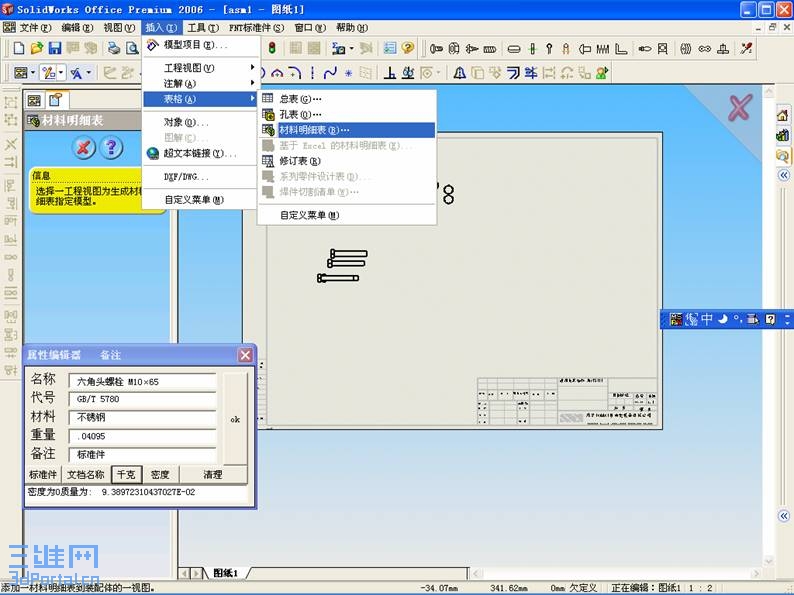
Task: Choose 材料明细表(B)... from table submenu
Action: [347, 130]
